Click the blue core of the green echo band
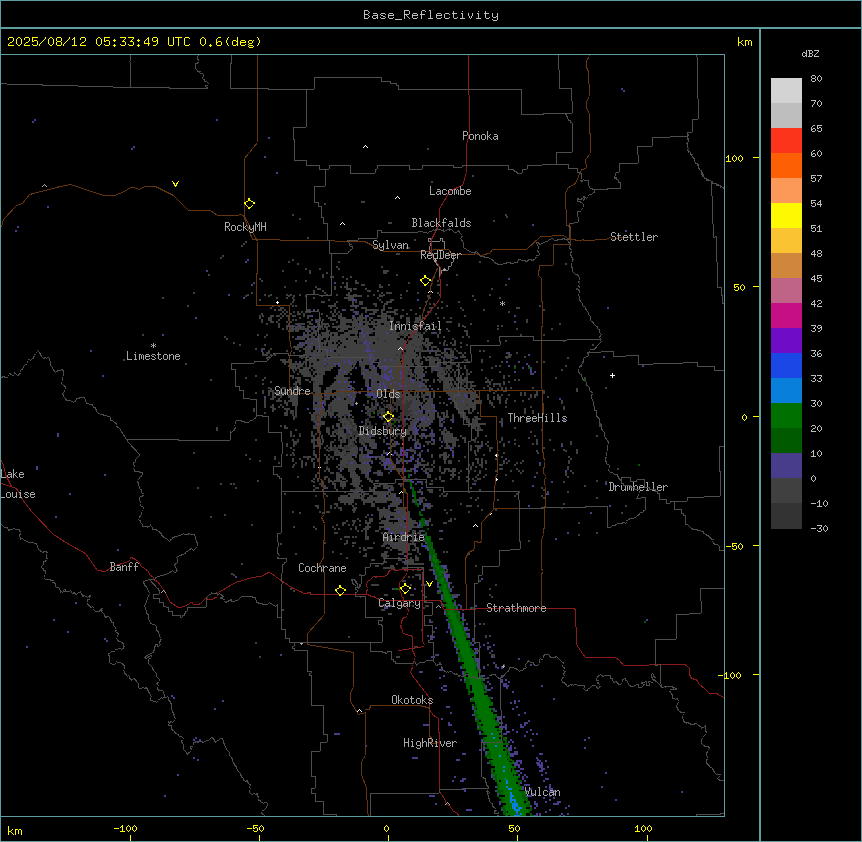The image size is (862, 842). tap(513, 801)
